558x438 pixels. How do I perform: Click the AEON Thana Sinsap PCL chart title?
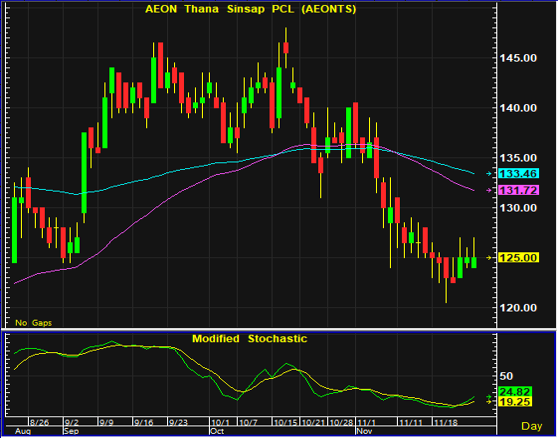pos(251,9)
